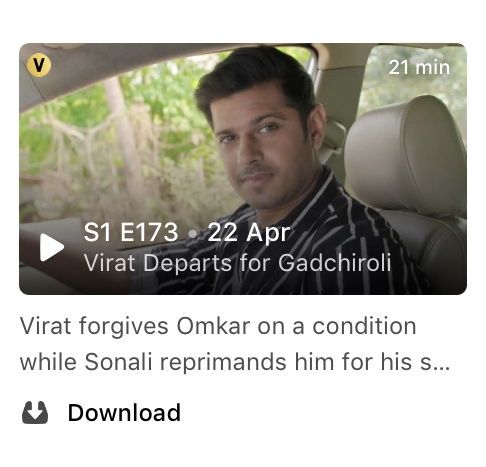Viewport: 486px width, 467px height.
Task: Click the gold V premium badge
Action: click(x=39, y=65)
